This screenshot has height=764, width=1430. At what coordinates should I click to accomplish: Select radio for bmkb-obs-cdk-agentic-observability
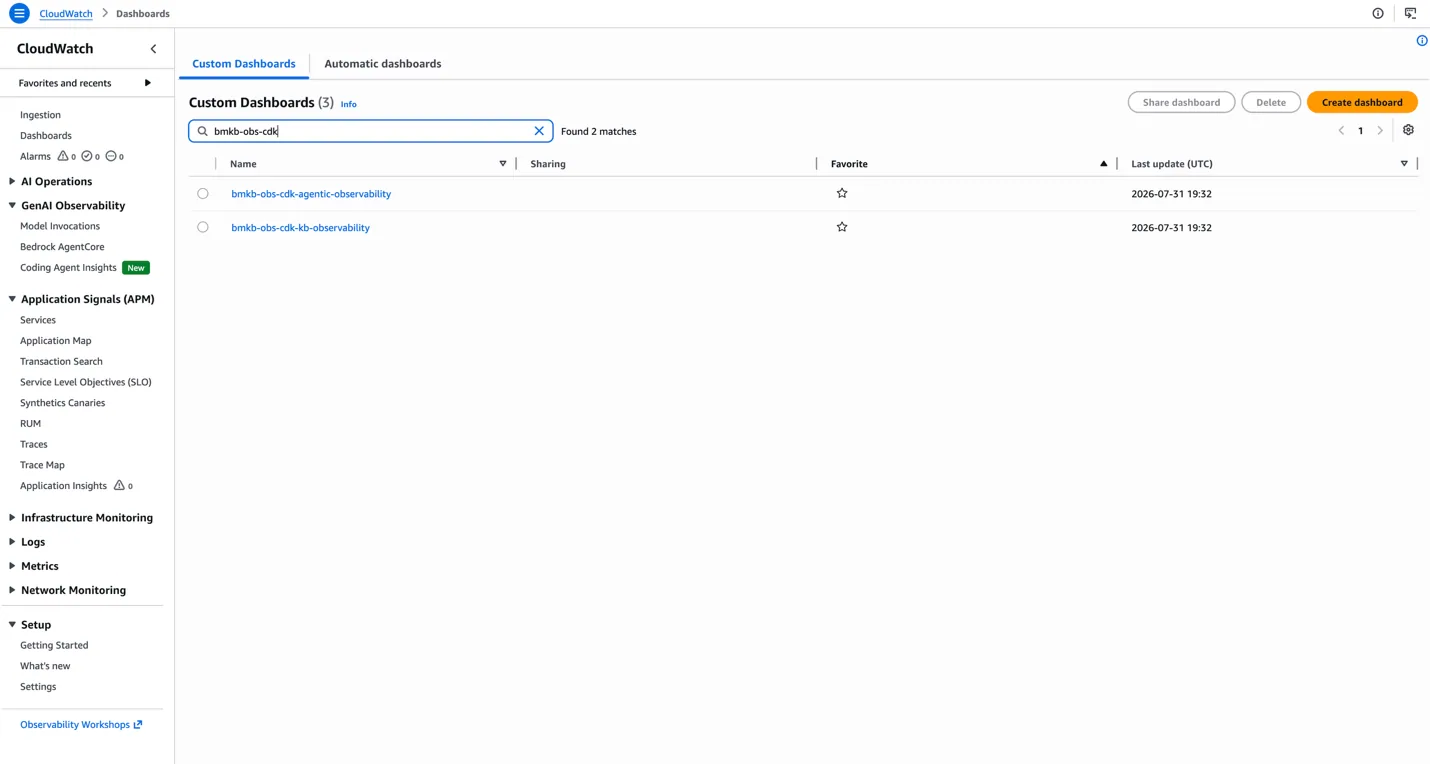[203, 194]
